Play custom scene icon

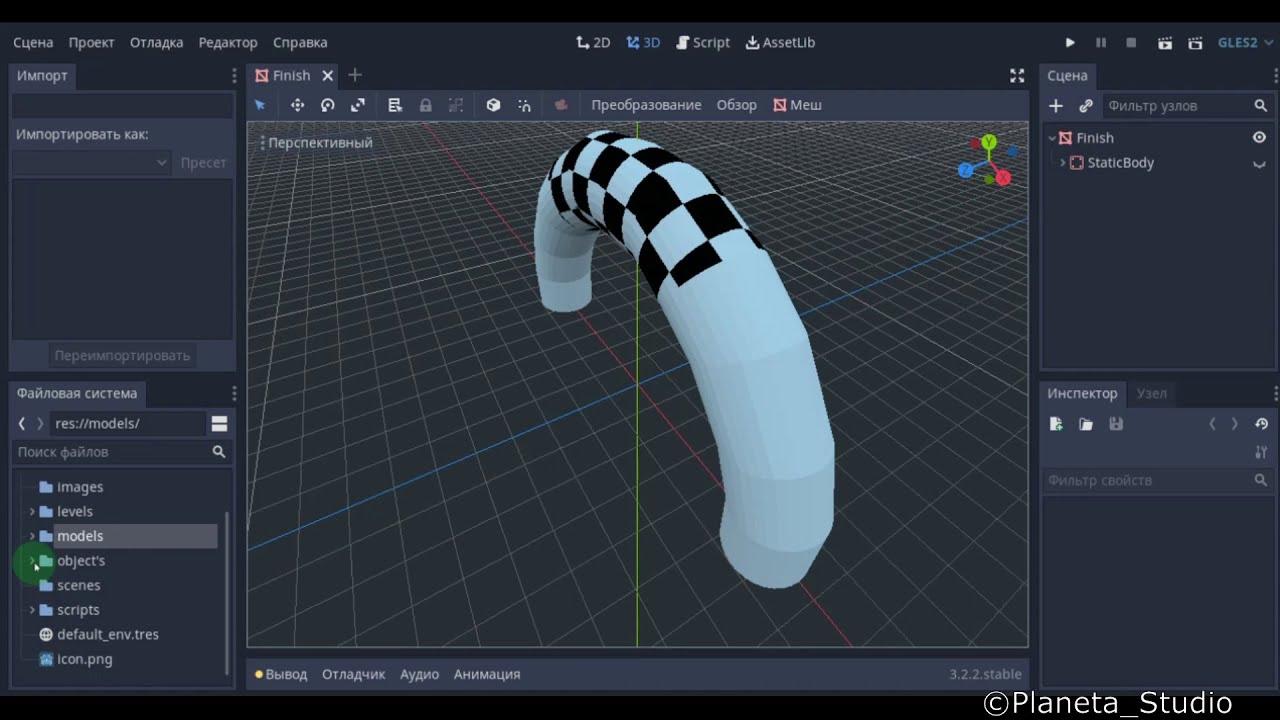[x=1195, y=43]
